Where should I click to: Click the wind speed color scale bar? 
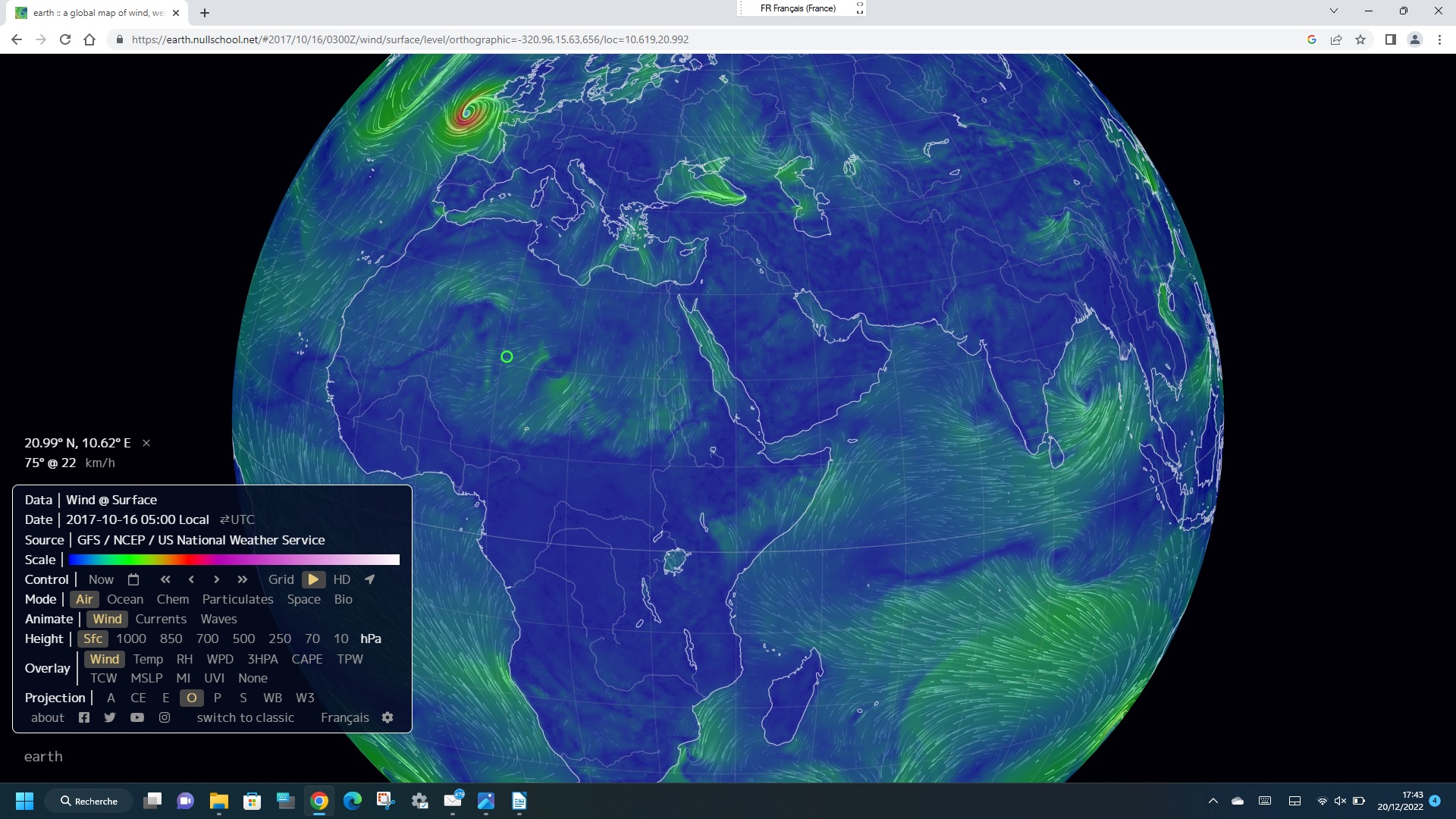point(234,560)
